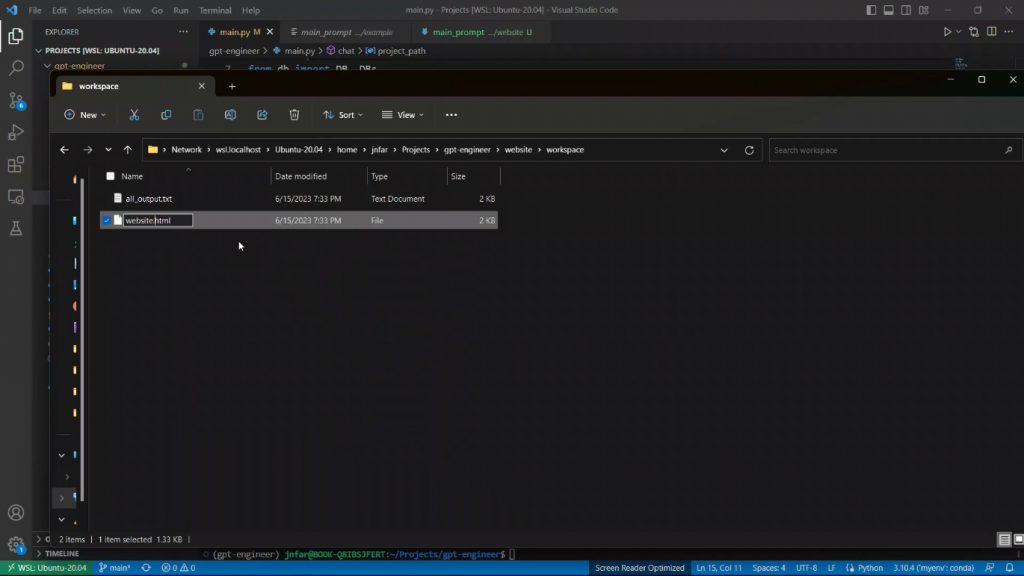Image resolution: width=1024 pixels, height=576 pixels.
Task: Tick the select-all checkbox in Name header
Action: click(x=110, y=176)
